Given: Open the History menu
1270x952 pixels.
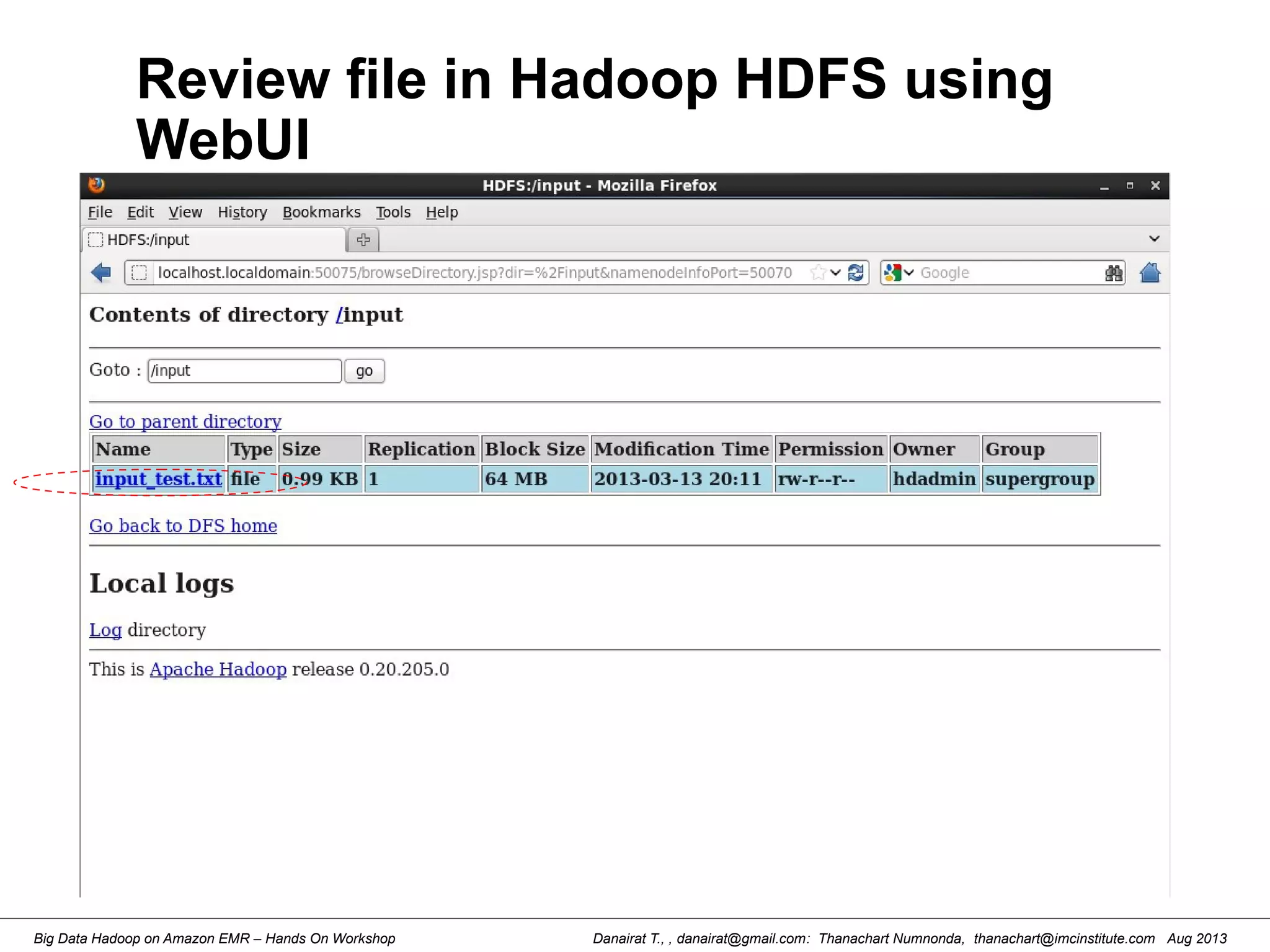Looking at the screenshot, I should [242, 212].
